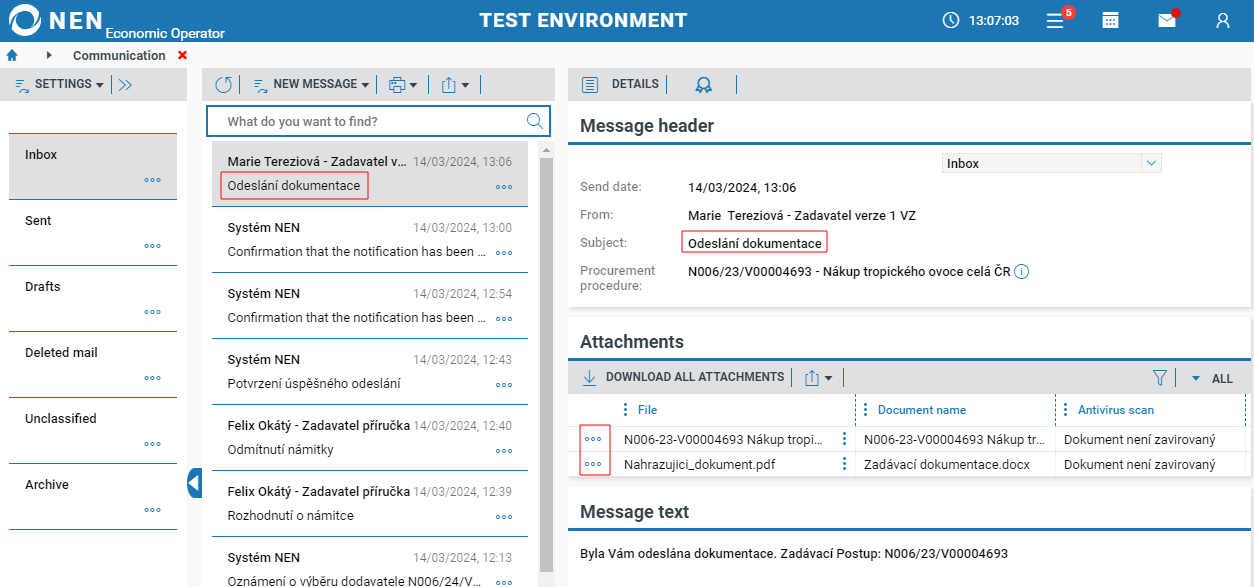
Task: Open the Details button
Action: (x=621, y=85)
